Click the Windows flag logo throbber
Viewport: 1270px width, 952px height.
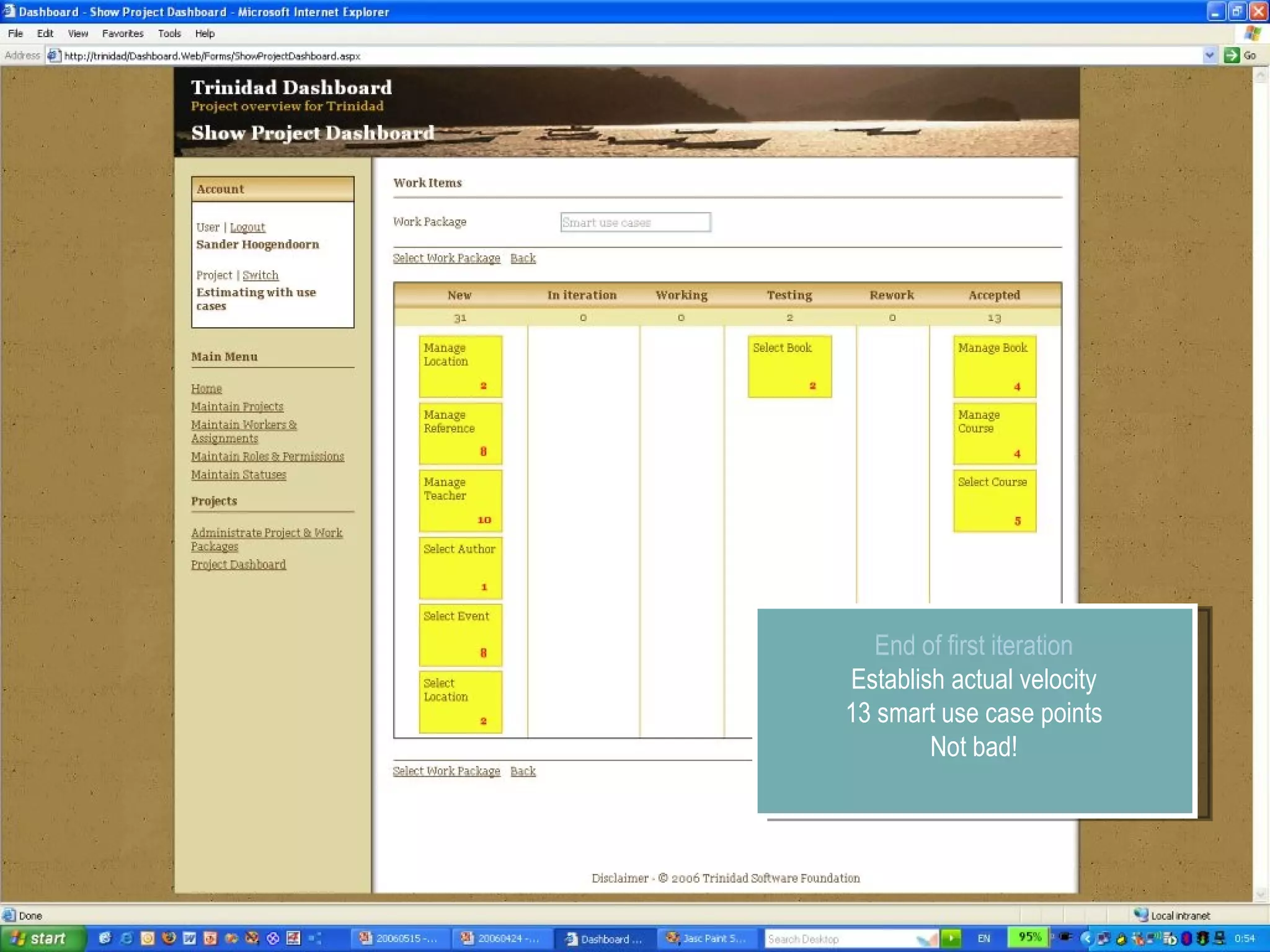pyautogui.click(x=1253, y=33)
